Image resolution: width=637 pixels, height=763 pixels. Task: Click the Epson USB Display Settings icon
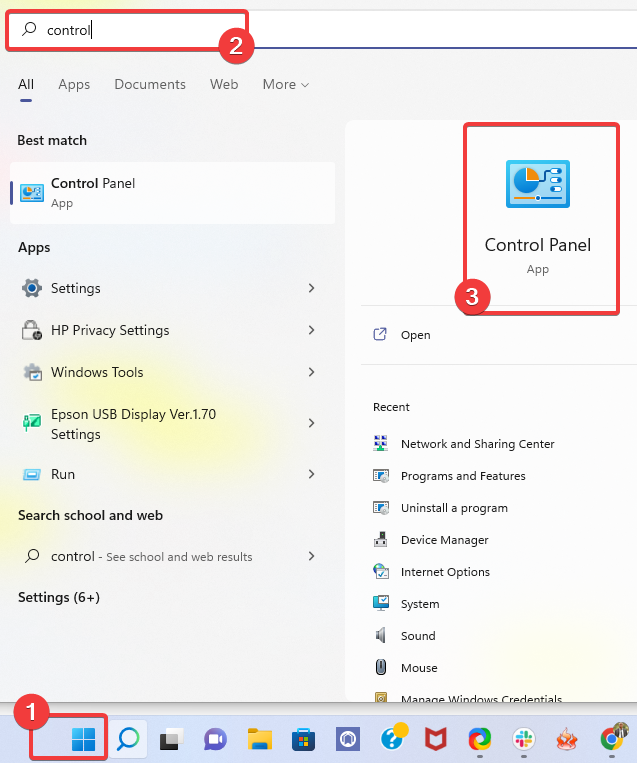[32, 422]
